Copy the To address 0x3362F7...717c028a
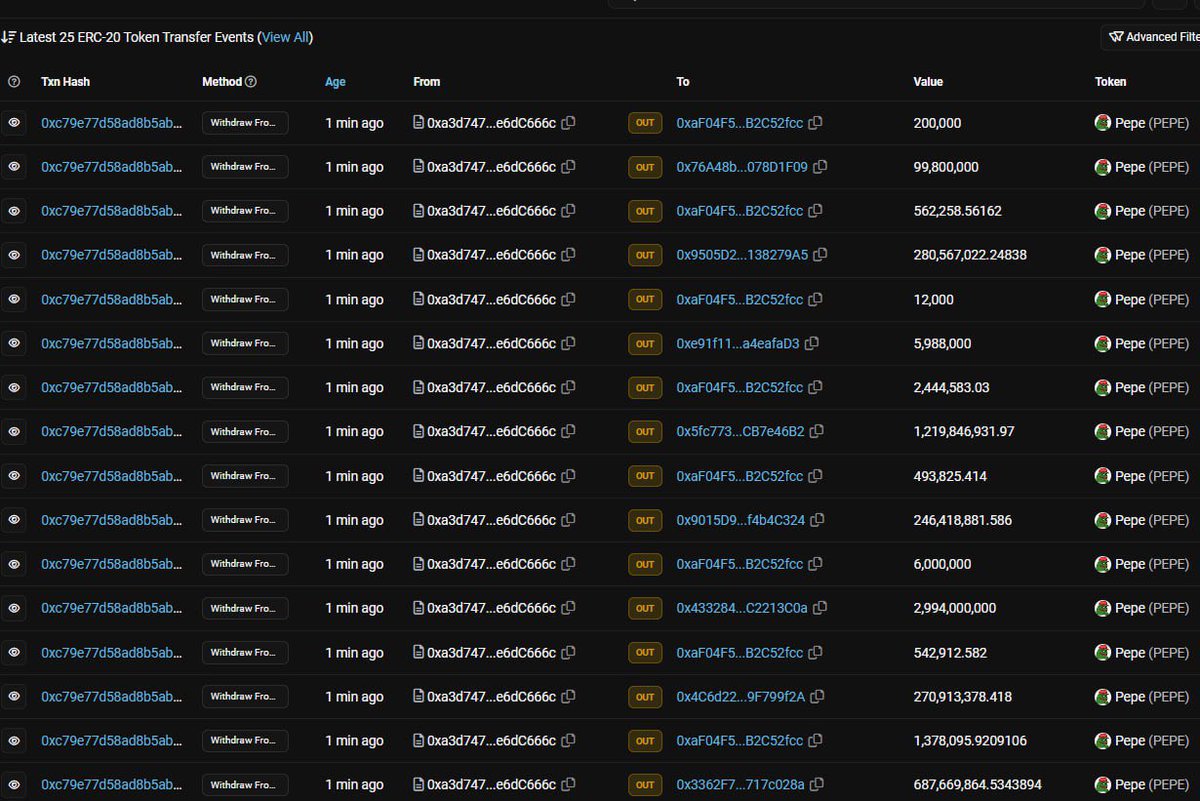 817,785
